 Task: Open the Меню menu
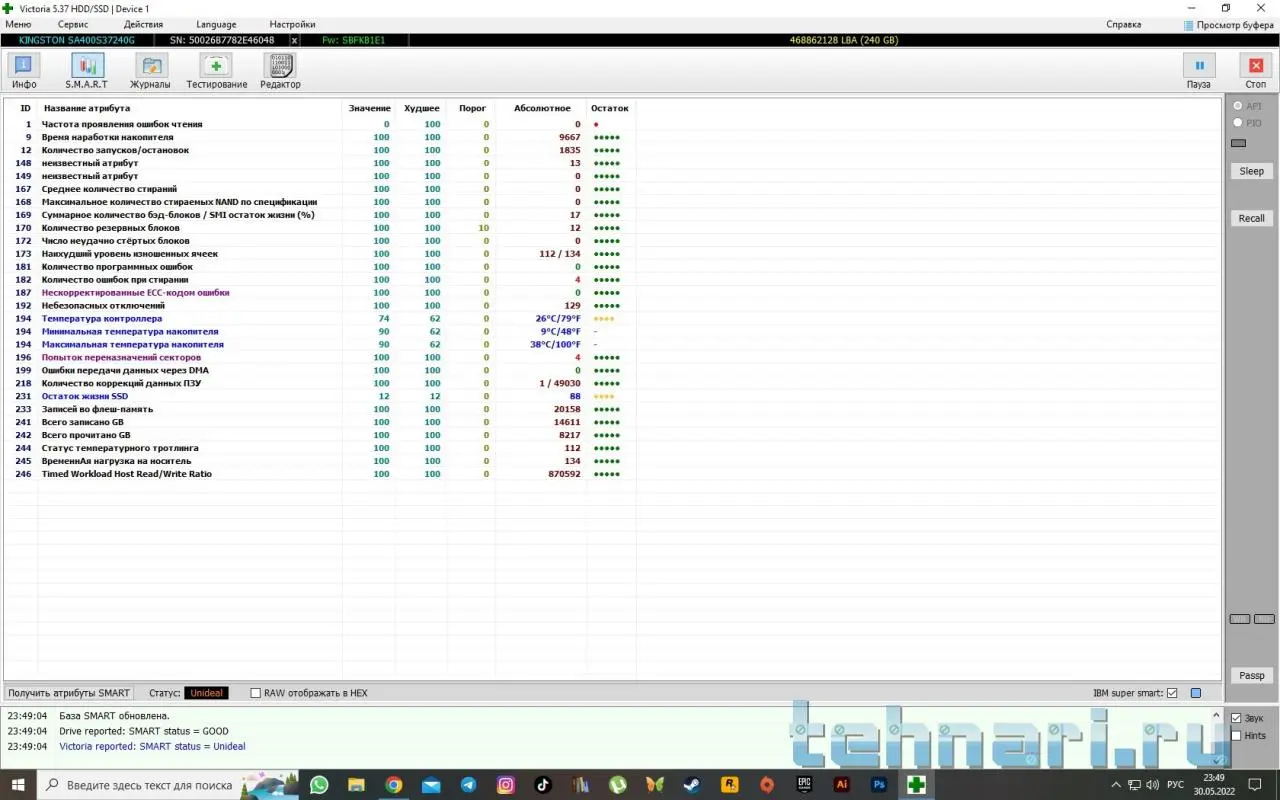[x=18, y=24]
